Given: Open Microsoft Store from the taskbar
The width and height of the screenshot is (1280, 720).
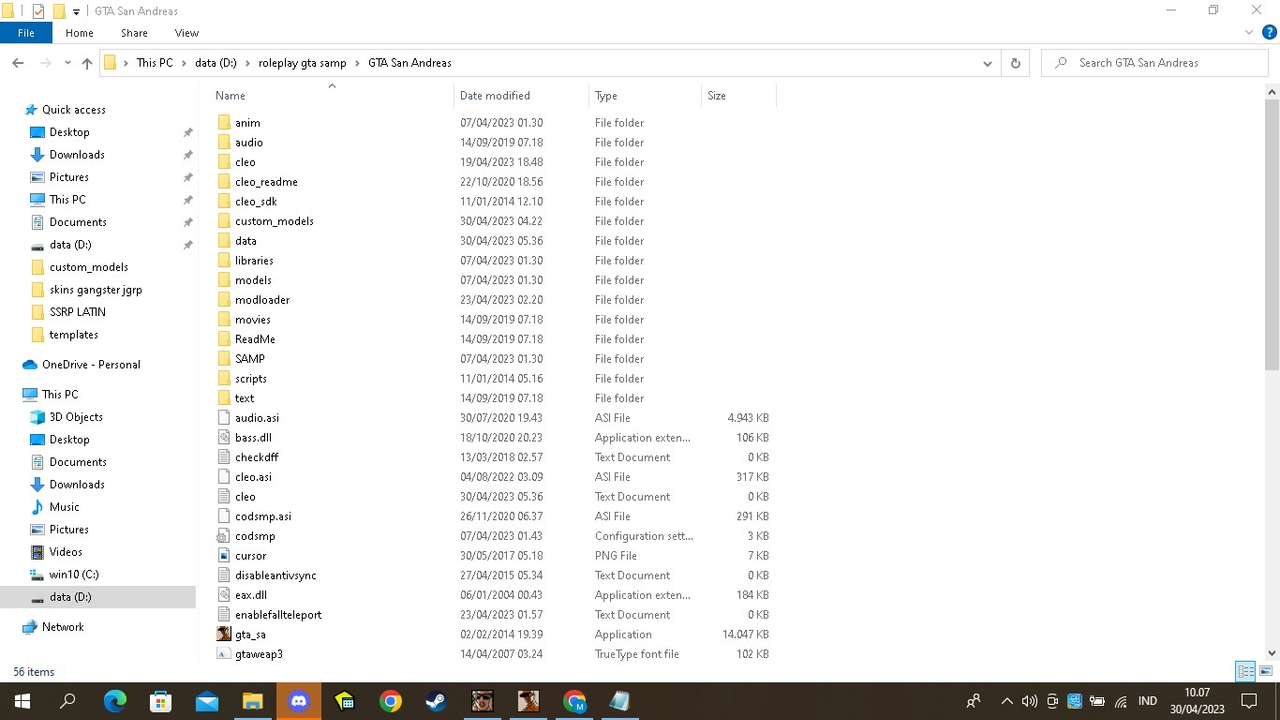Looking at the screenshot, I should [161, 701].
